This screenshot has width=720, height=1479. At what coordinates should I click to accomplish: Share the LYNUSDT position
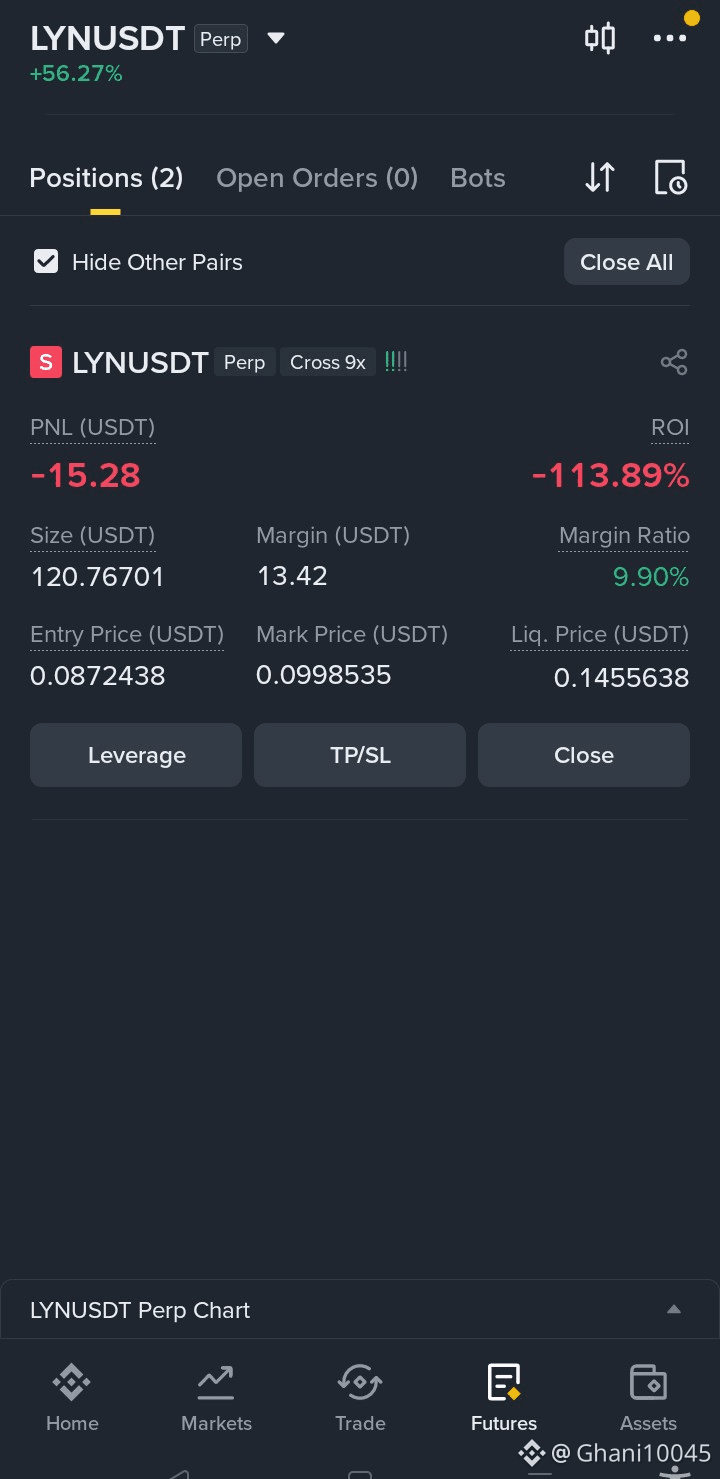[x=674, y=362]
